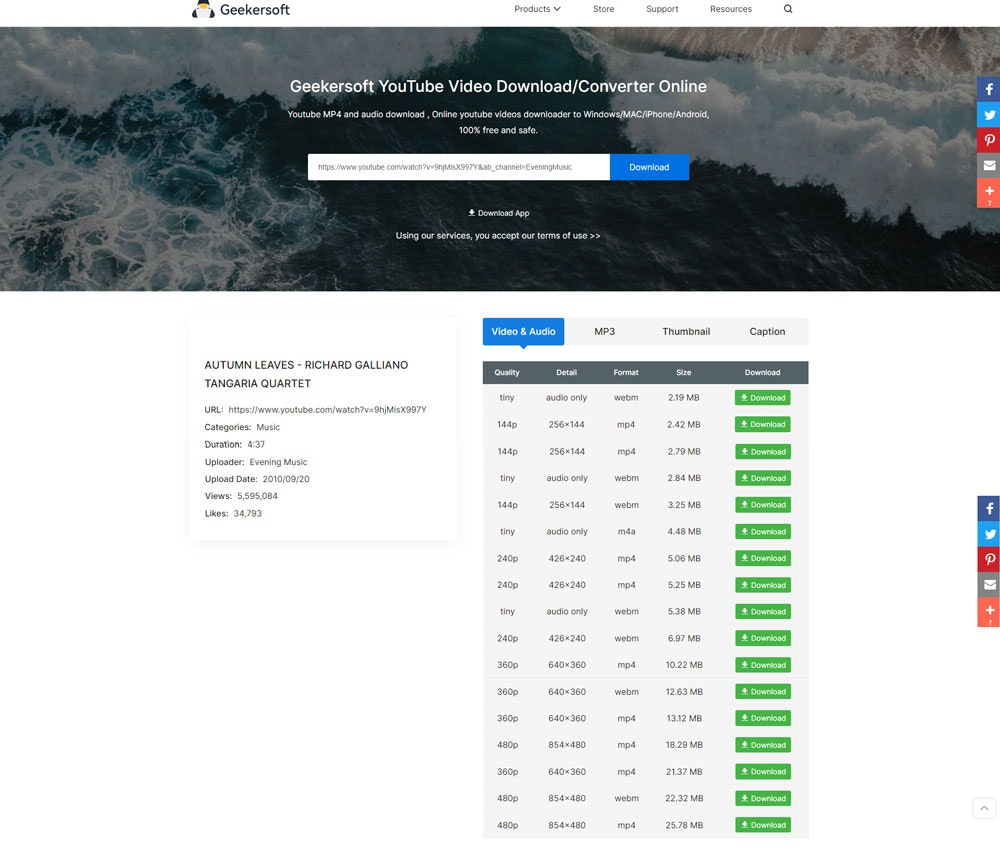Viewport: 1000px width, 865px height.
Task: Click the 854×480 detail in 22.32 MB row
Action: click(567, 798)
